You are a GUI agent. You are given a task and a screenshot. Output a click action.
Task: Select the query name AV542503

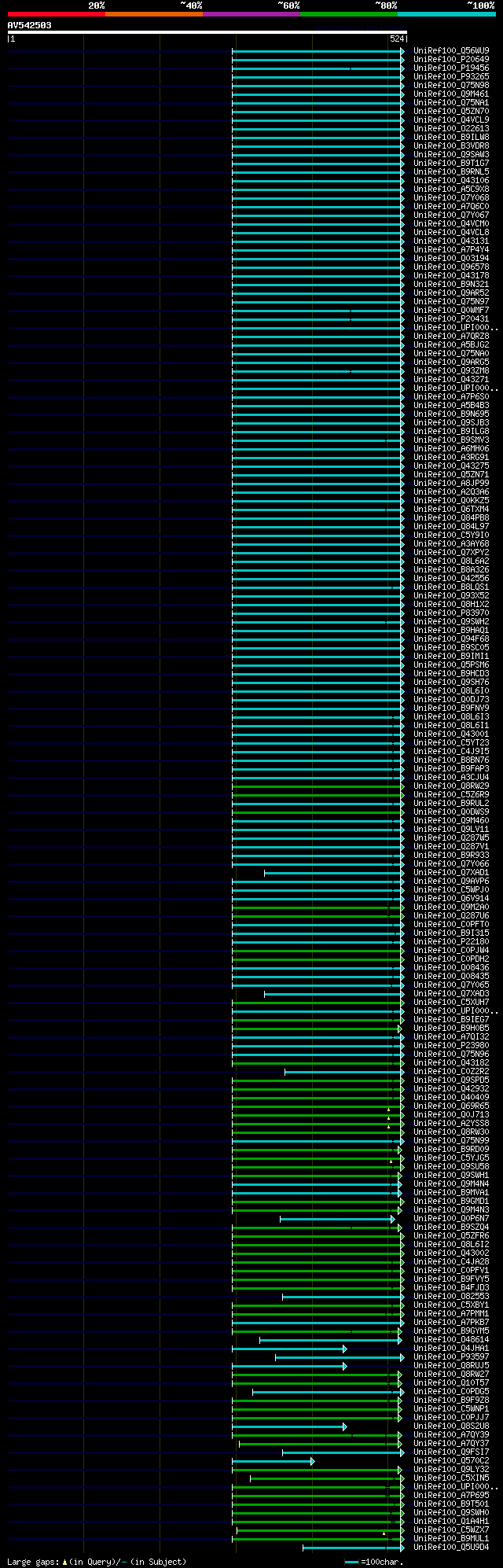click(x=30, y=25)
